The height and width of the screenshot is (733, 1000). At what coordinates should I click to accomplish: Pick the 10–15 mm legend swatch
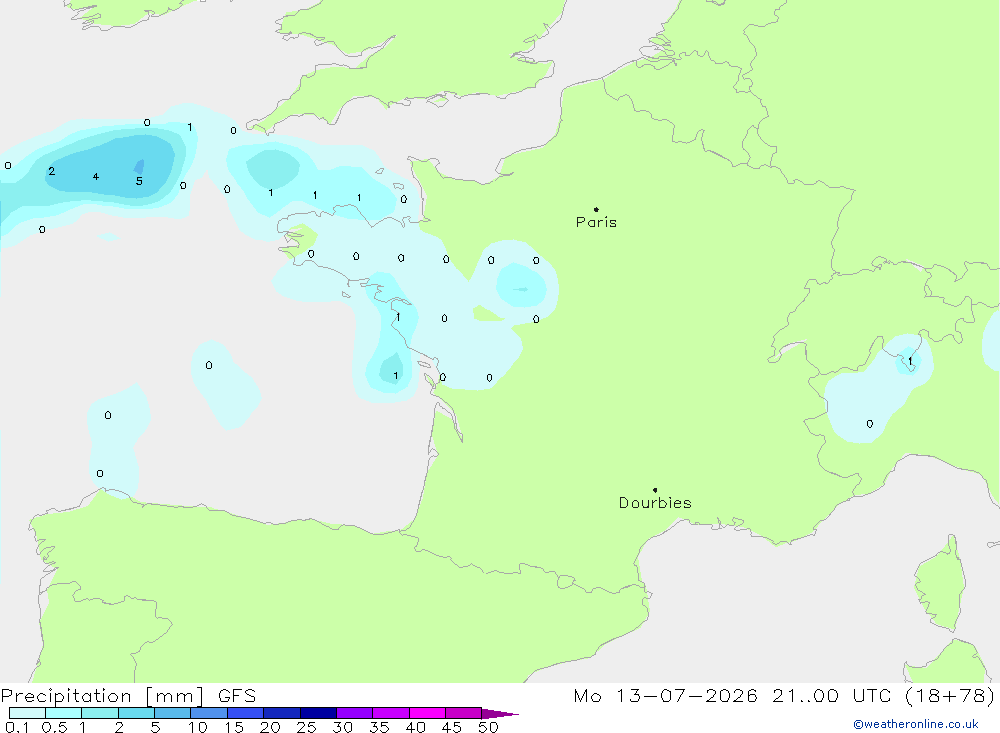(x=209, y=713)
